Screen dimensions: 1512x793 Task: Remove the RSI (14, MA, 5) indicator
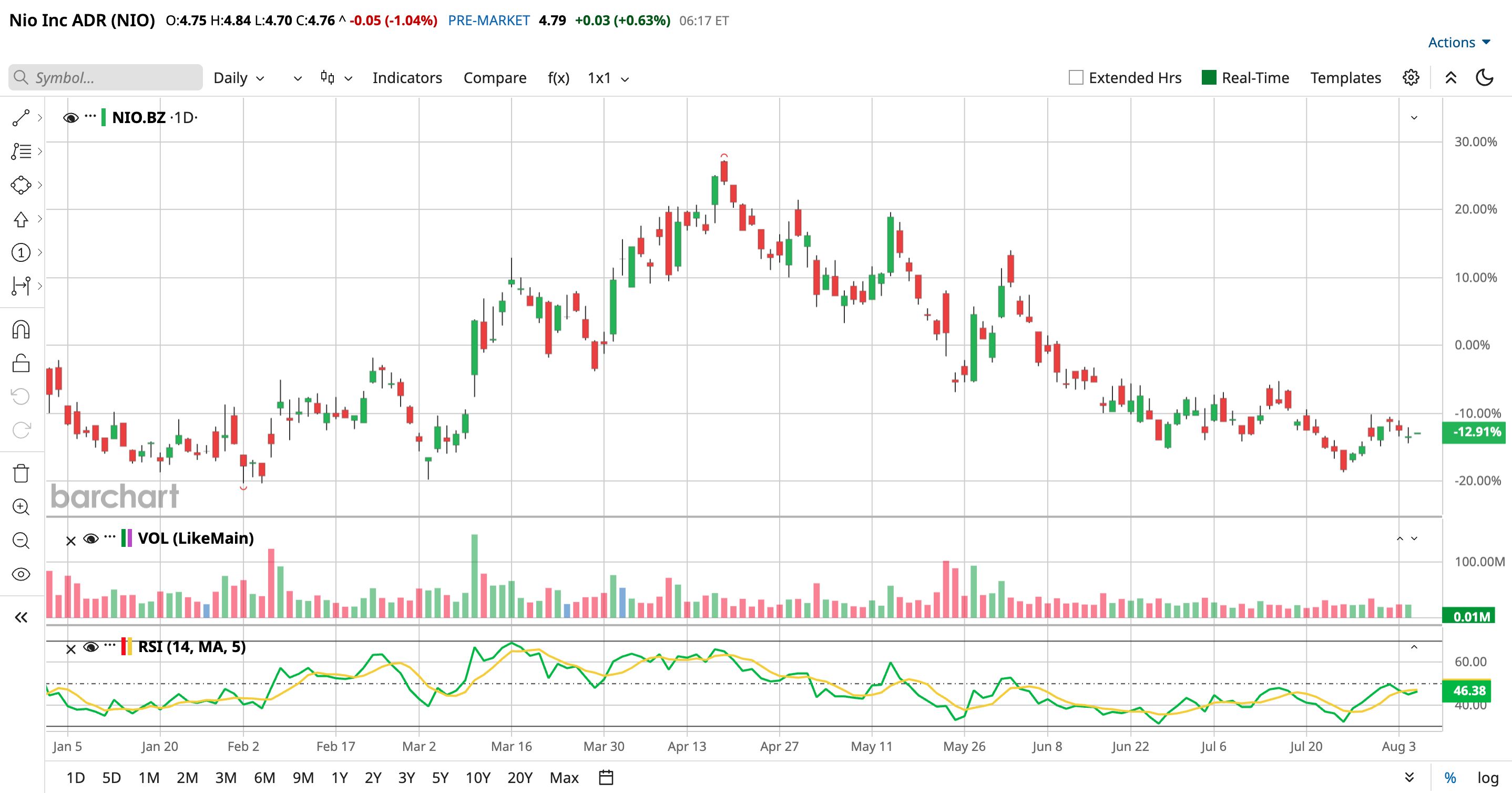pyautogui.click(x=71, y=650)
